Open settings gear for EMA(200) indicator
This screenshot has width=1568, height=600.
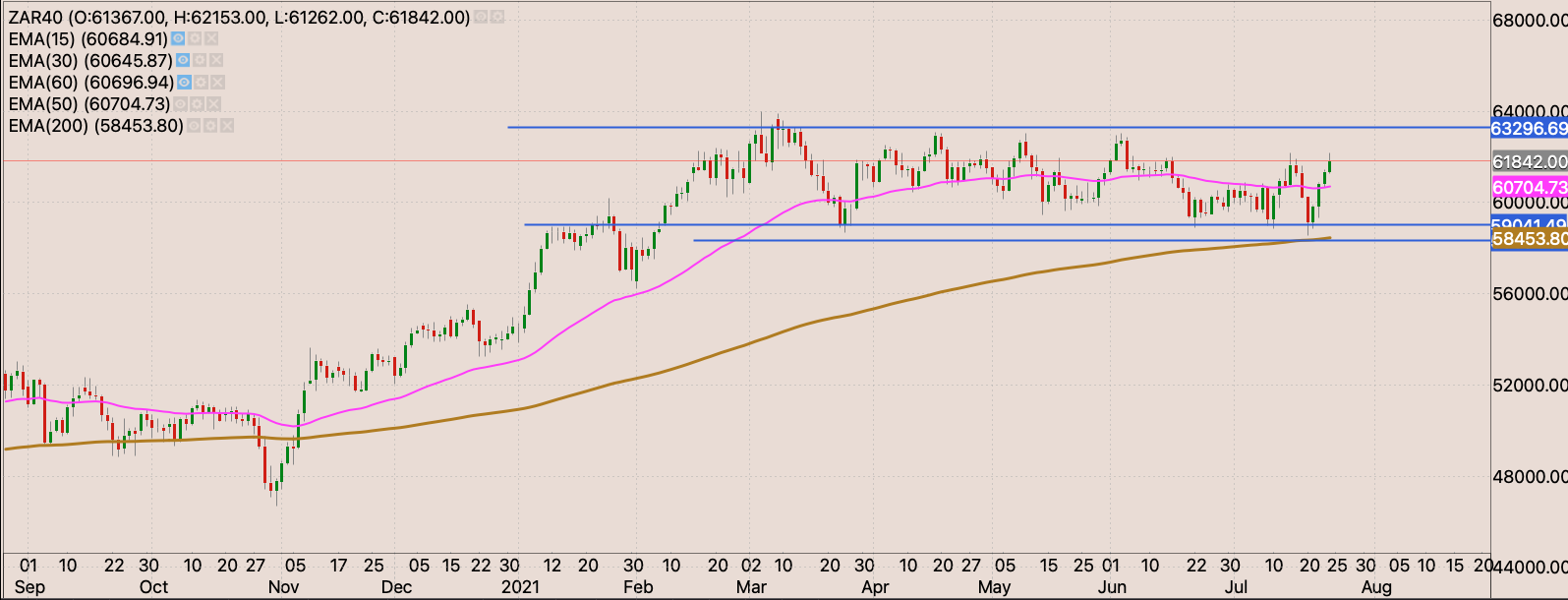[x=210, y=126]
